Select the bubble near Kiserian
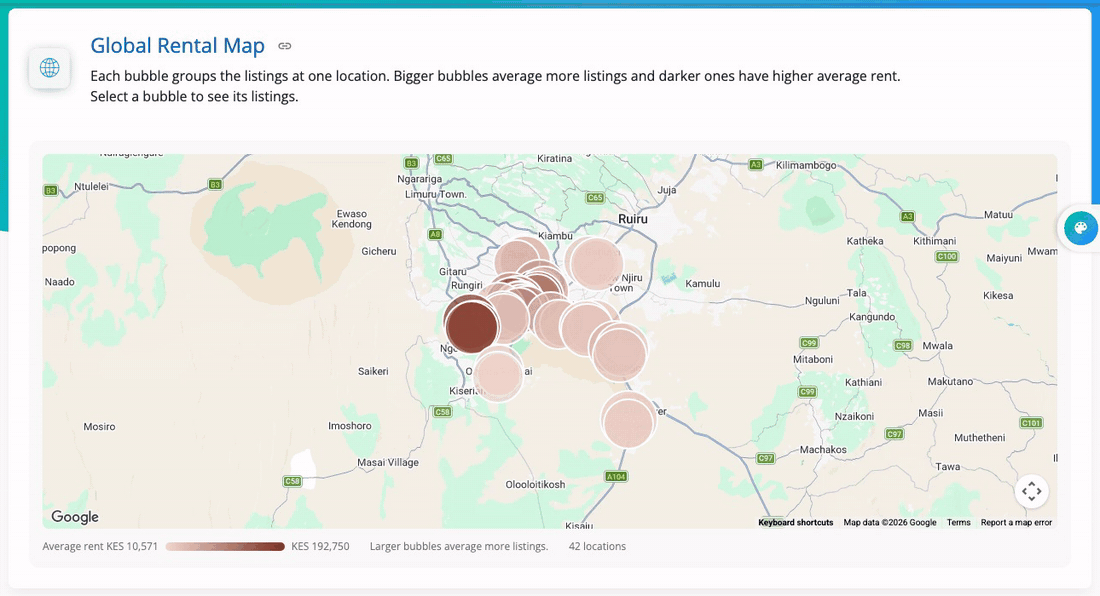Image resolution: width=1100 pixels, height=596 pixels. (498, 375)
